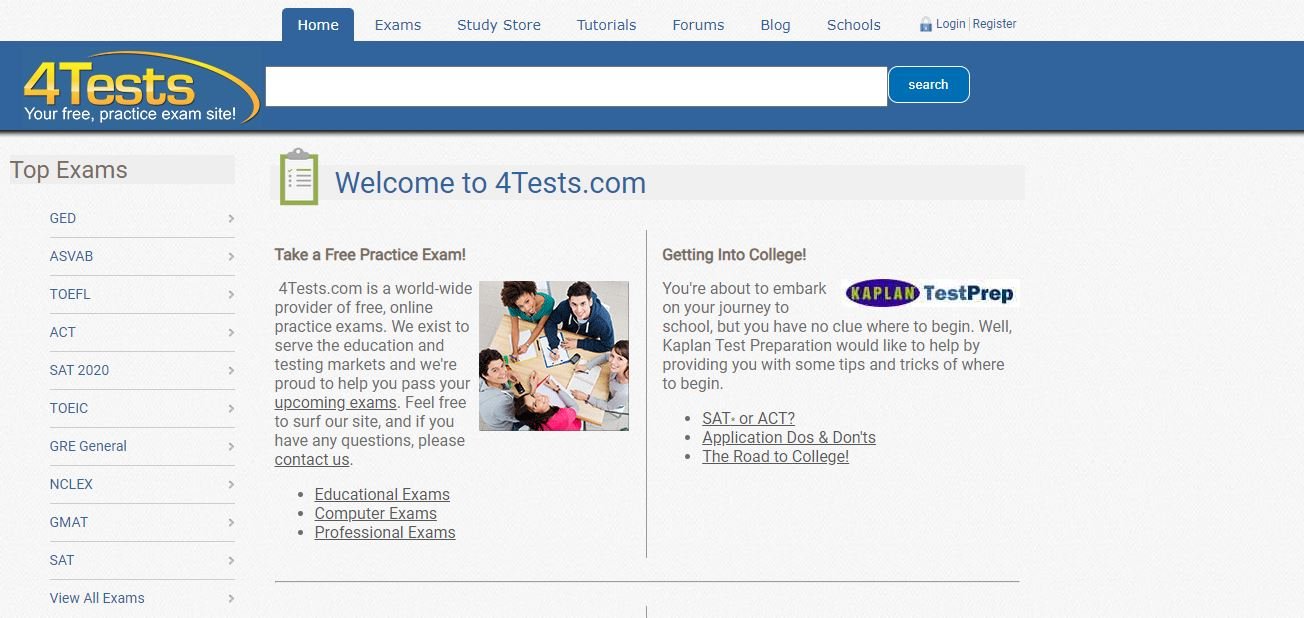Expand the ACT chevron arrow
1304x618 pixels.
(x=231, y=332)
